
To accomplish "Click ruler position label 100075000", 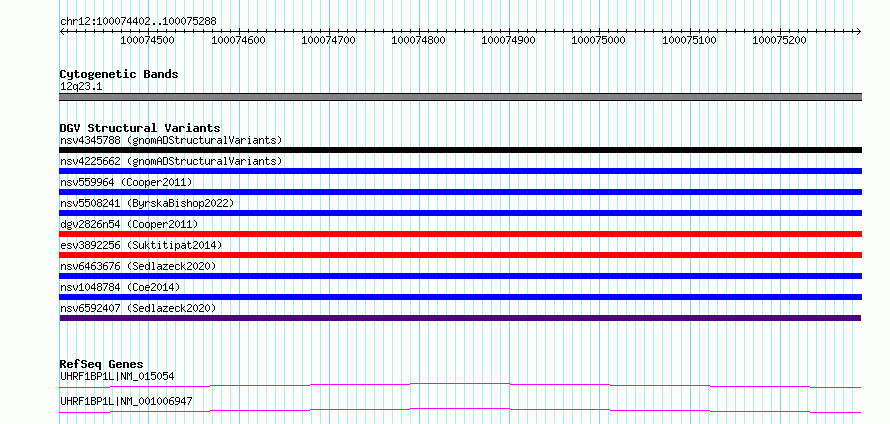I will [599, 40].
